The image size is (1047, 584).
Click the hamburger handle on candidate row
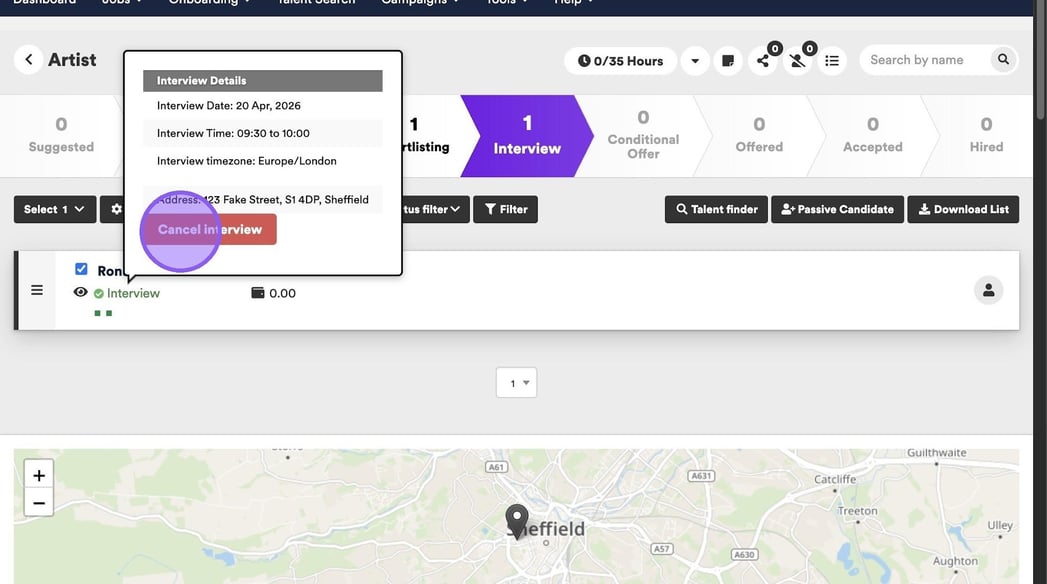coord(37,290)
